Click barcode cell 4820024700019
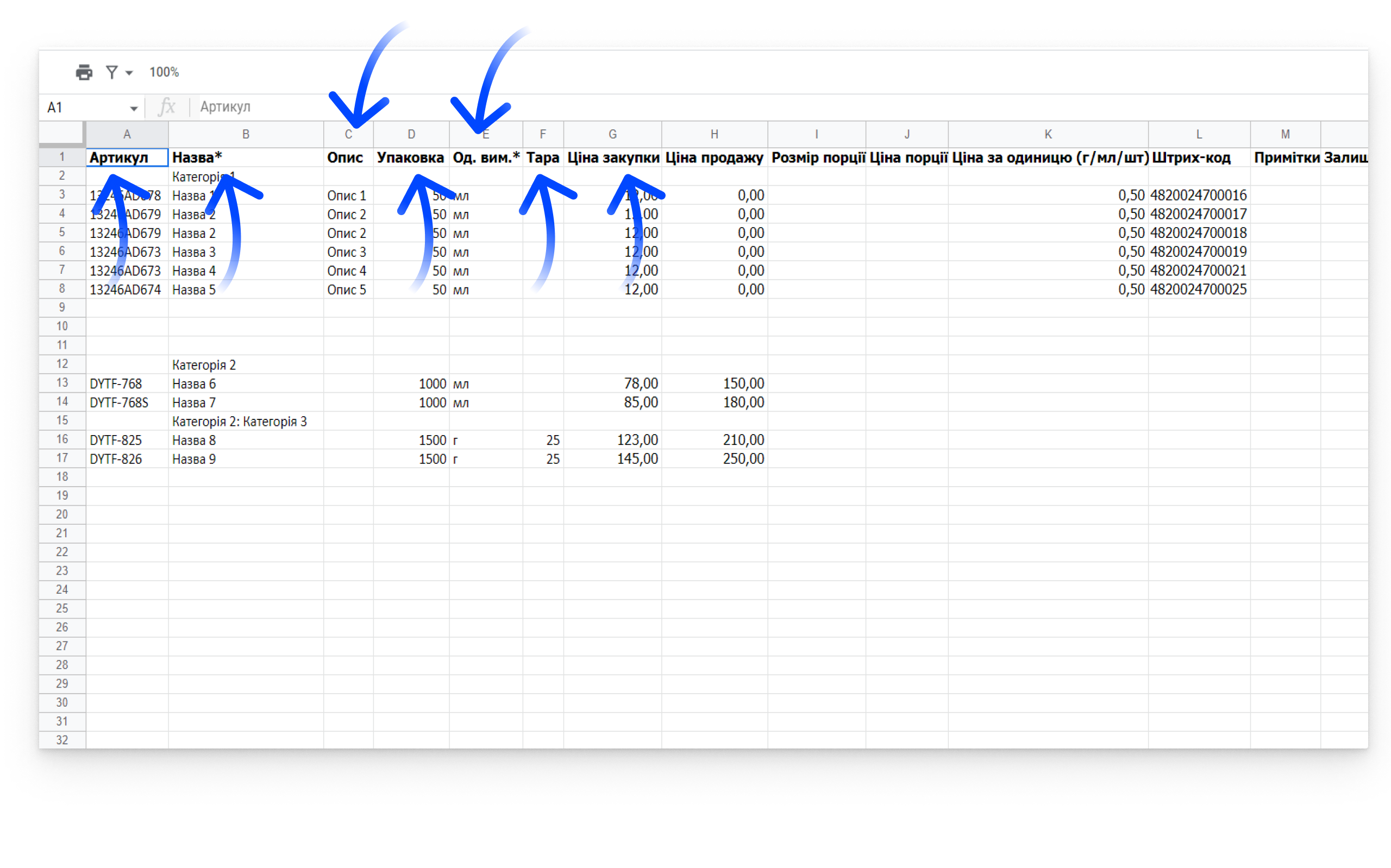The height and width of the screenshot is (868, 1391). coord(1199,251)
